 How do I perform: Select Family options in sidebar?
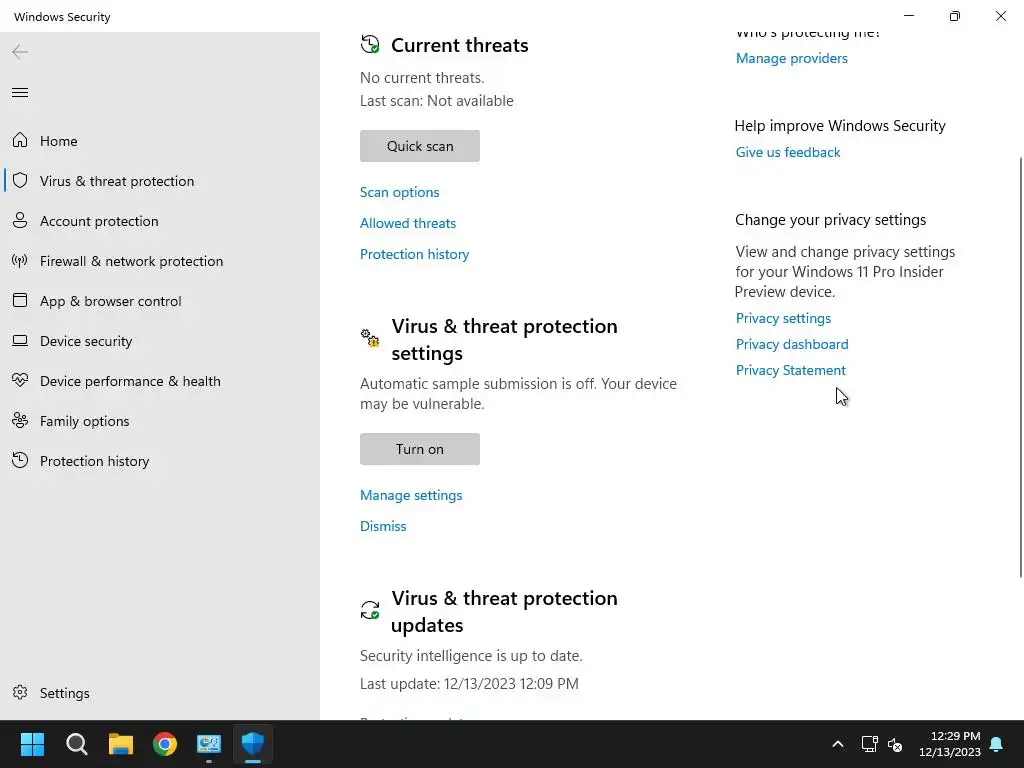(x=84, y=421)
